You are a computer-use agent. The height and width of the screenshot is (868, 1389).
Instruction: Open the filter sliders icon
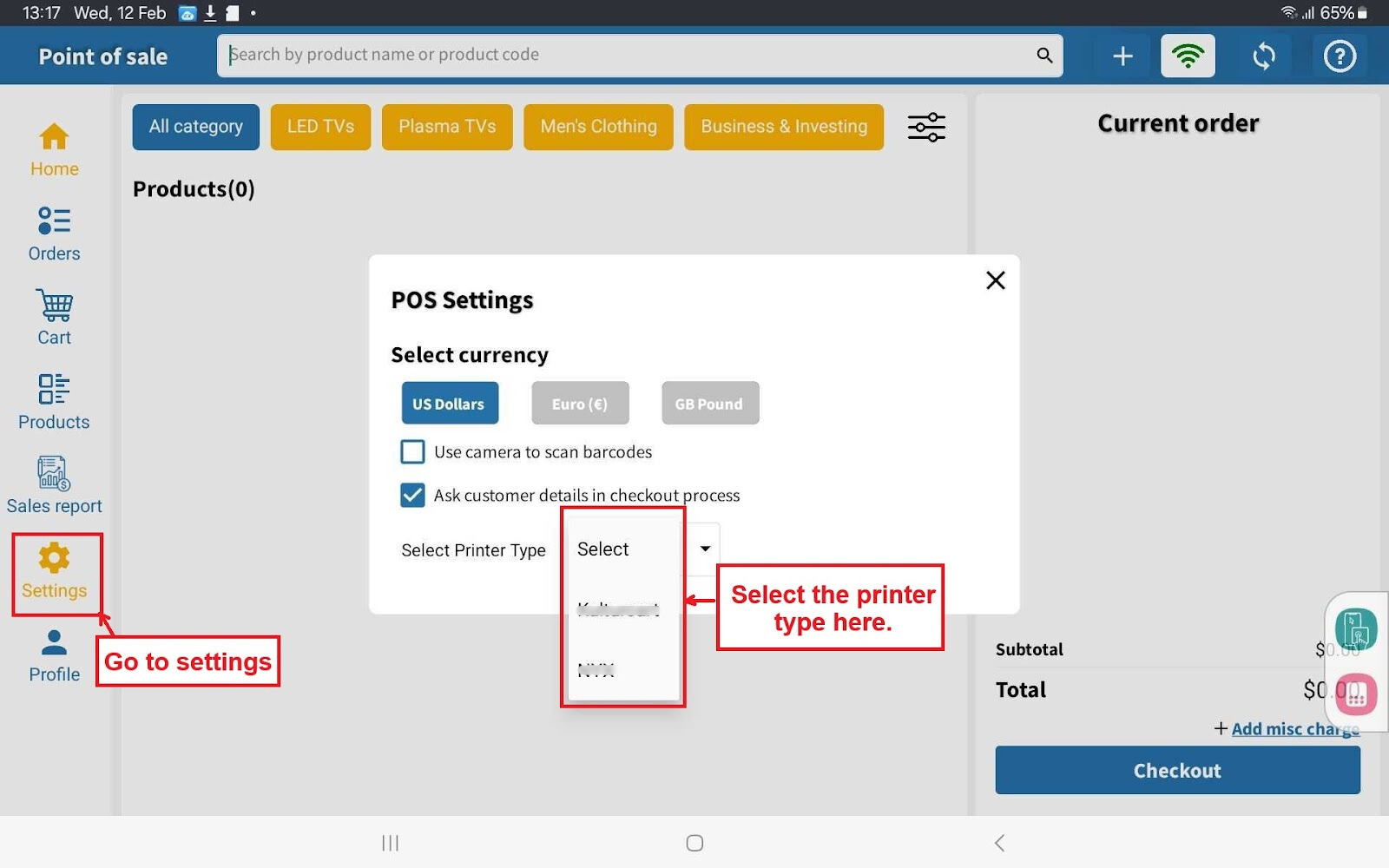tap(926, 127)
